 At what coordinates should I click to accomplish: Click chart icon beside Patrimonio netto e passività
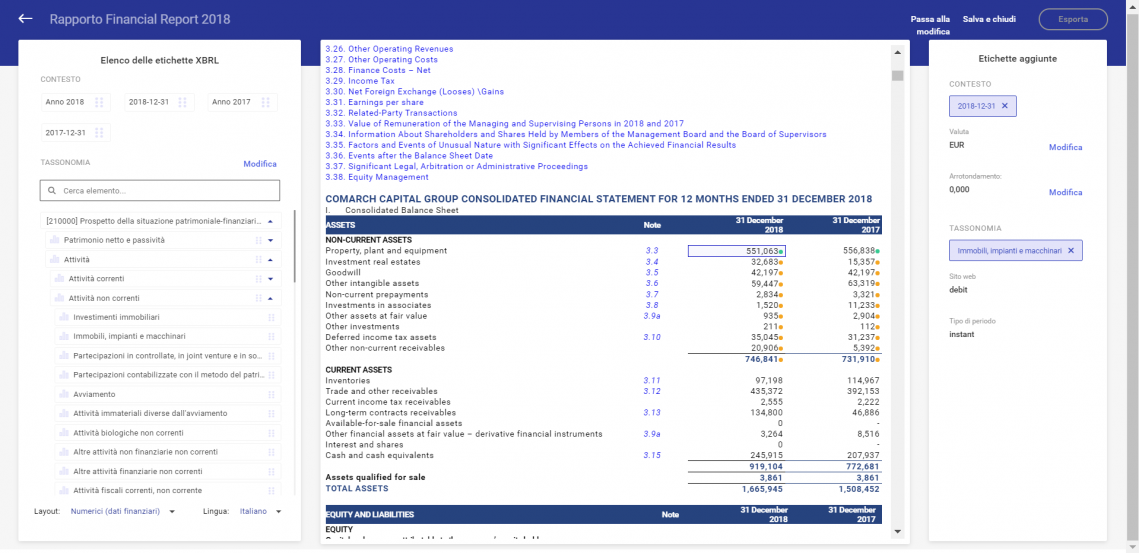pos(54,240)
